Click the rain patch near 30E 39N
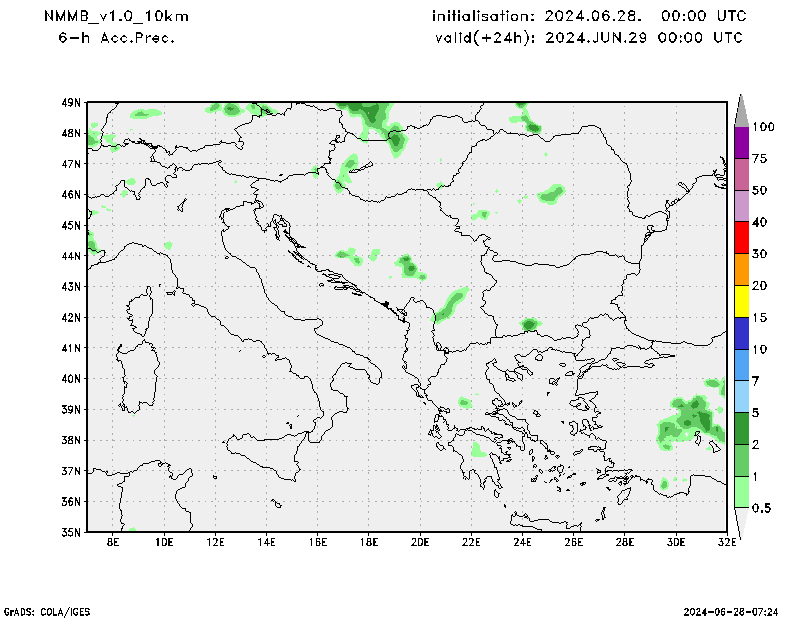 coord(692,418)
